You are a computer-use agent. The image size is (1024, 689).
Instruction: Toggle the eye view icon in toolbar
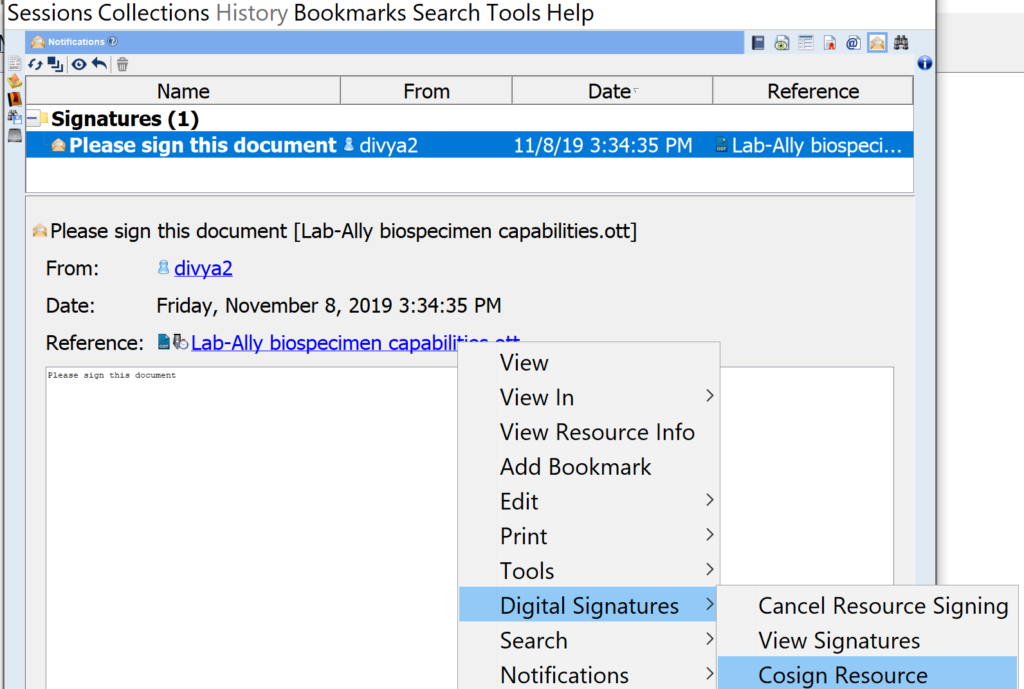click(78, 64)
